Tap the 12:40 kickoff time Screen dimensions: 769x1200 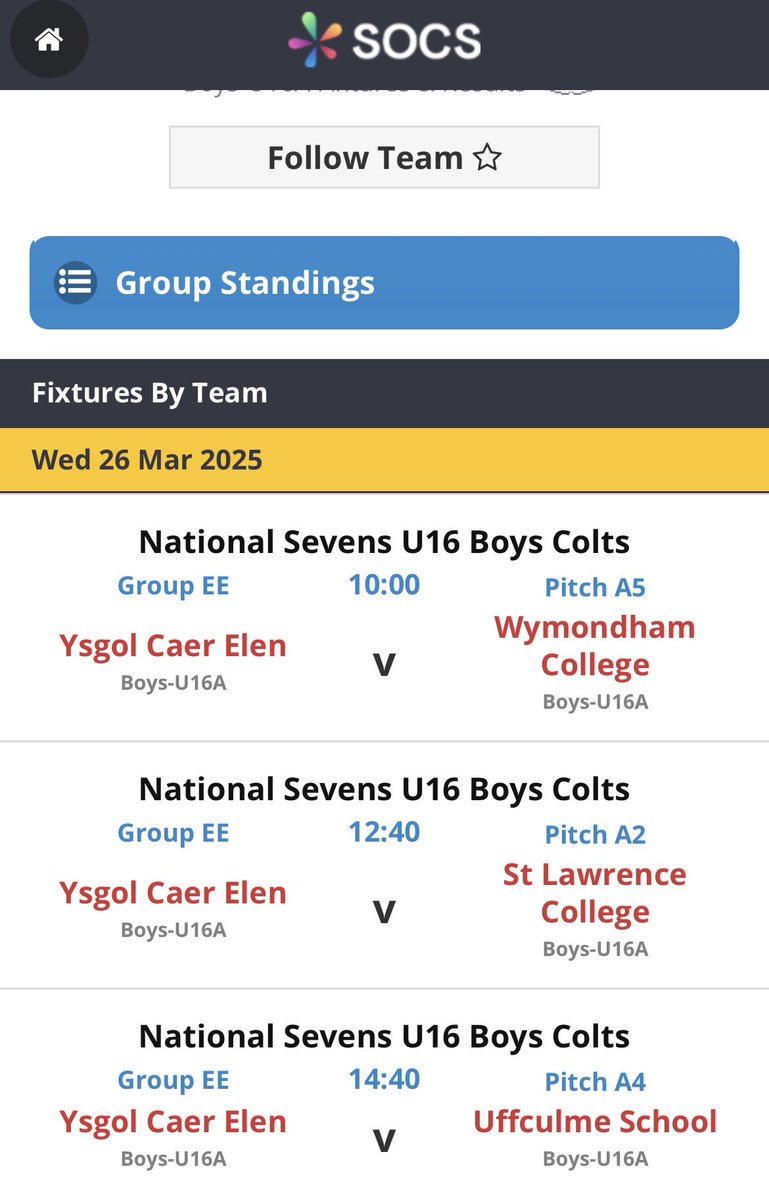pyautogui.click(x=384, y=832)
